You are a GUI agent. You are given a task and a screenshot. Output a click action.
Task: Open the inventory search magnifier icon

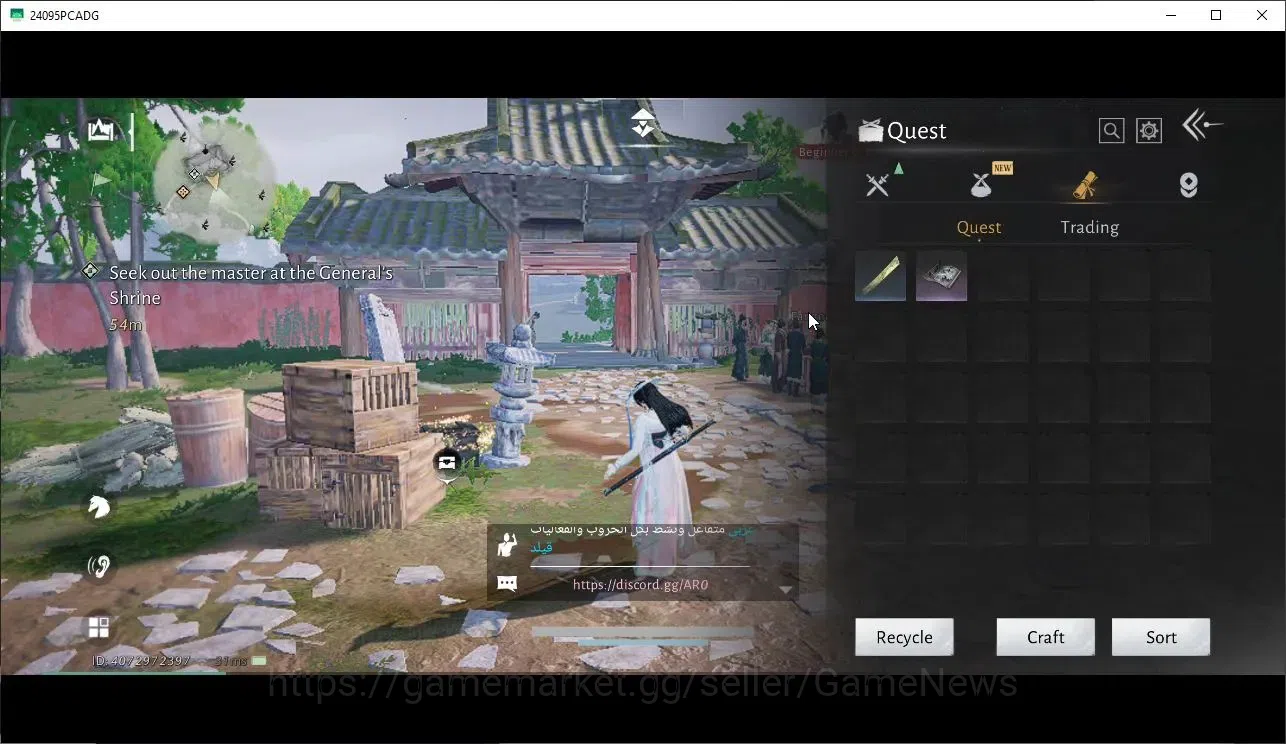1111,131
